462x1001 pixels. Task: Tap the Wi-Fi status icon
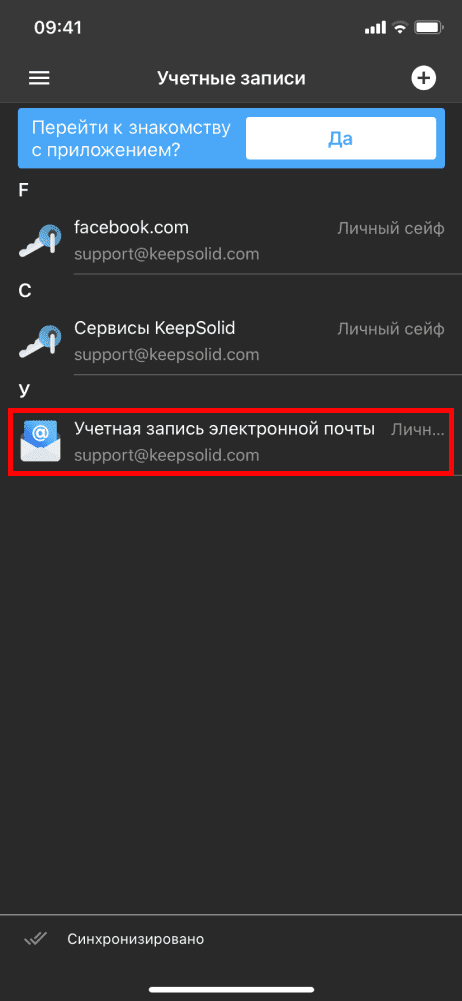click(400, 28)
